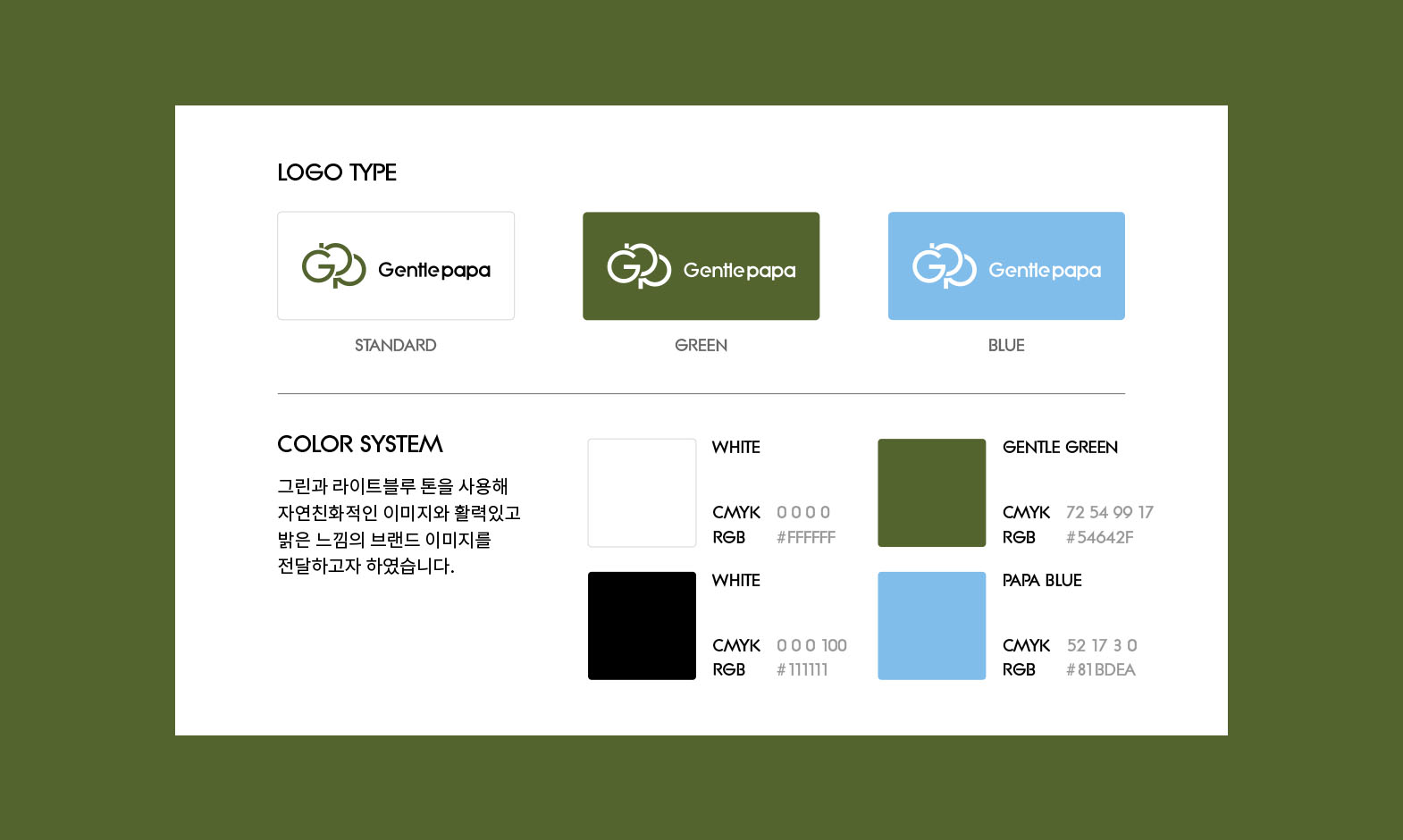This screenshot has height=840, width=1403.
Task: Click the BLUE caption under the logo
Action: click(1006, 345)
